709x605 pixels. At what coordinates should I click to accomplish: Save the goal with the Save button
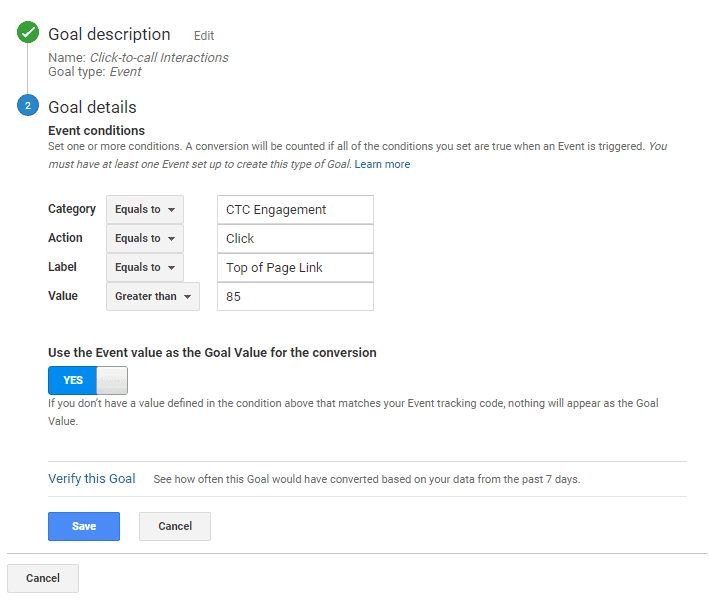(84, 526)
